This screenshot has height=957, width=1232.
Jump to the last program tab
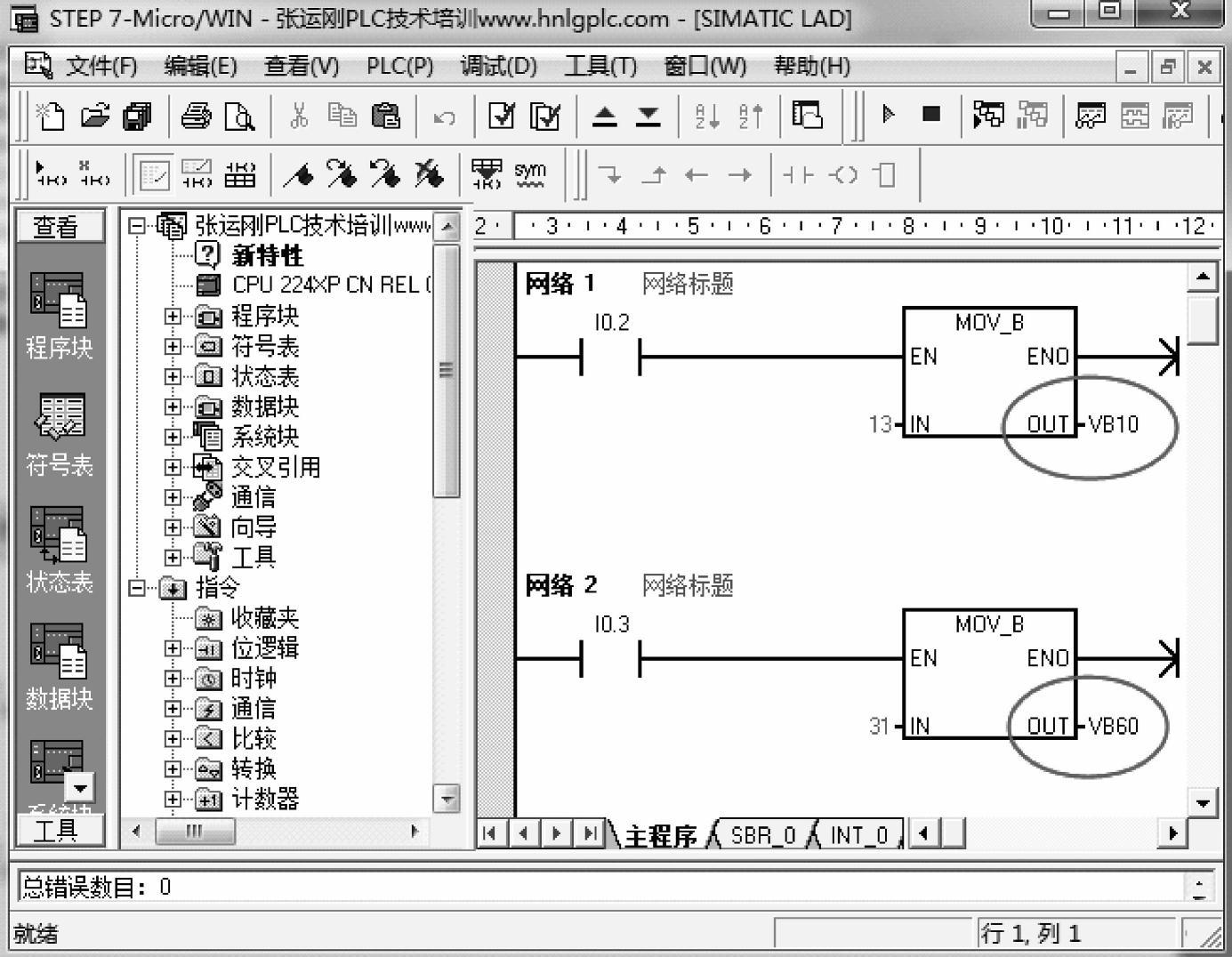[x=590, y=833]
